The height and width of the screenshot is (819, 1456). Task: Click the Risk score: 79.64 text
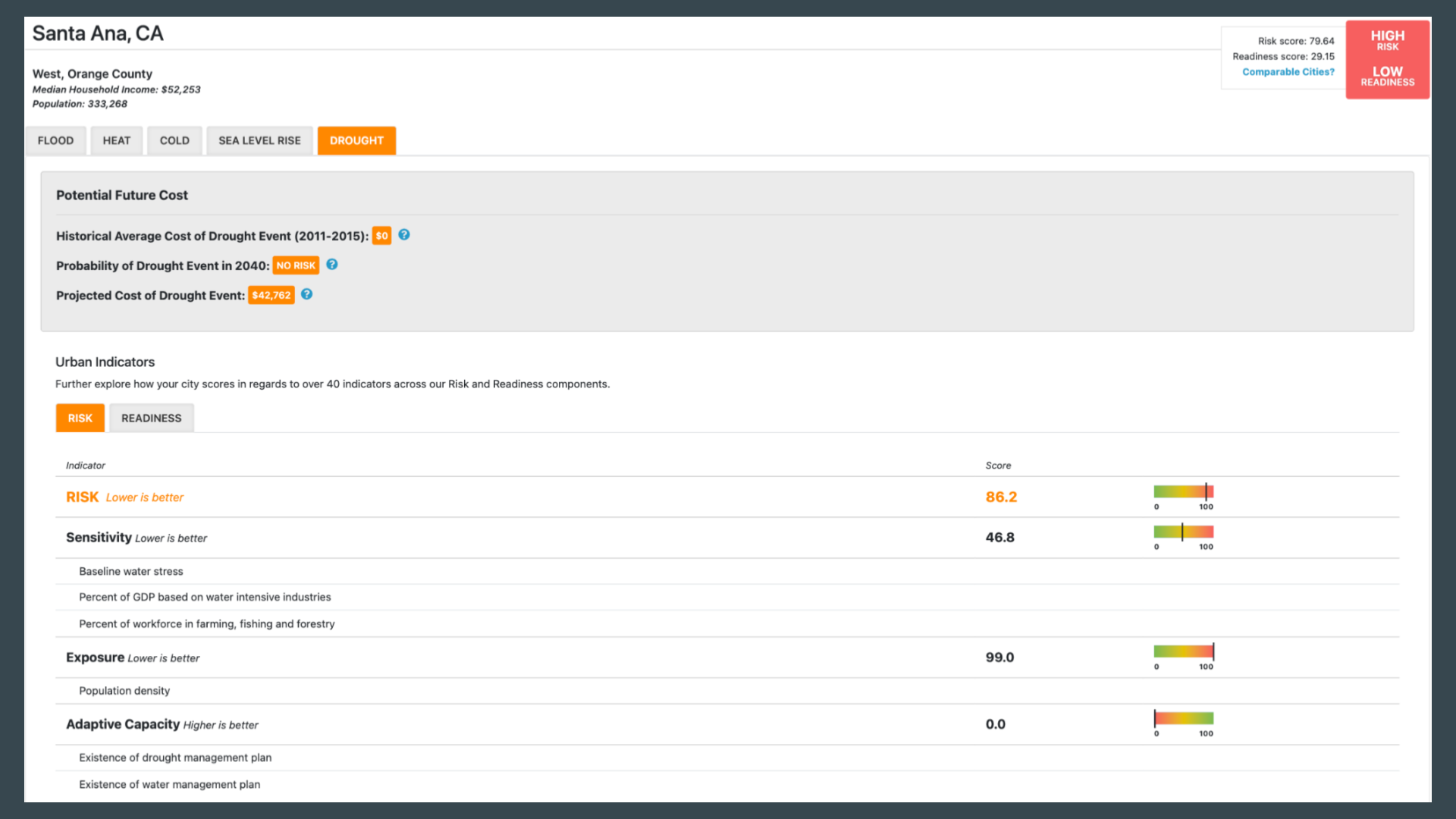1296,41
